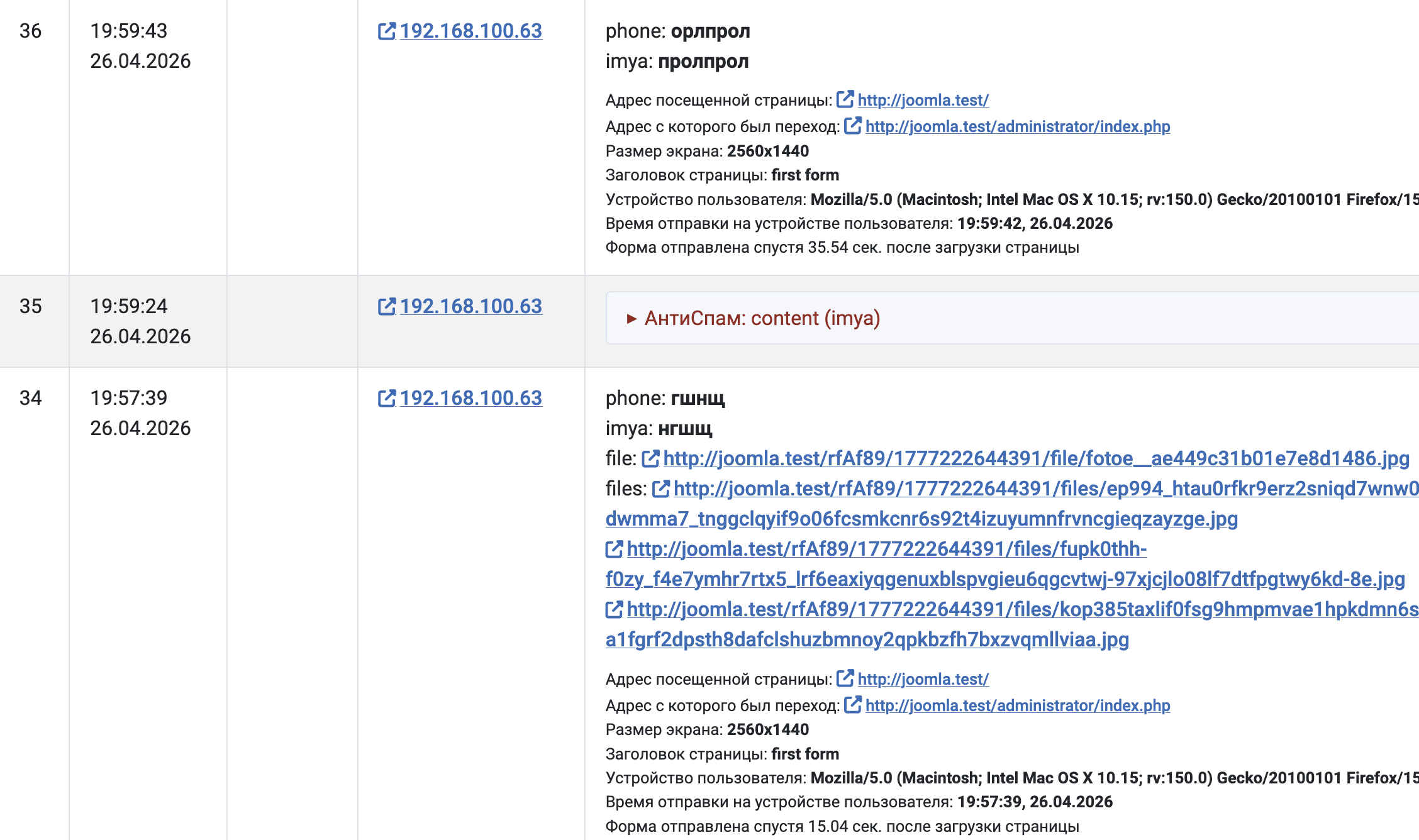This screenshot has width=1419, height=840.
Task: Click external icon before fupk0thh file link
Action: 614,550
